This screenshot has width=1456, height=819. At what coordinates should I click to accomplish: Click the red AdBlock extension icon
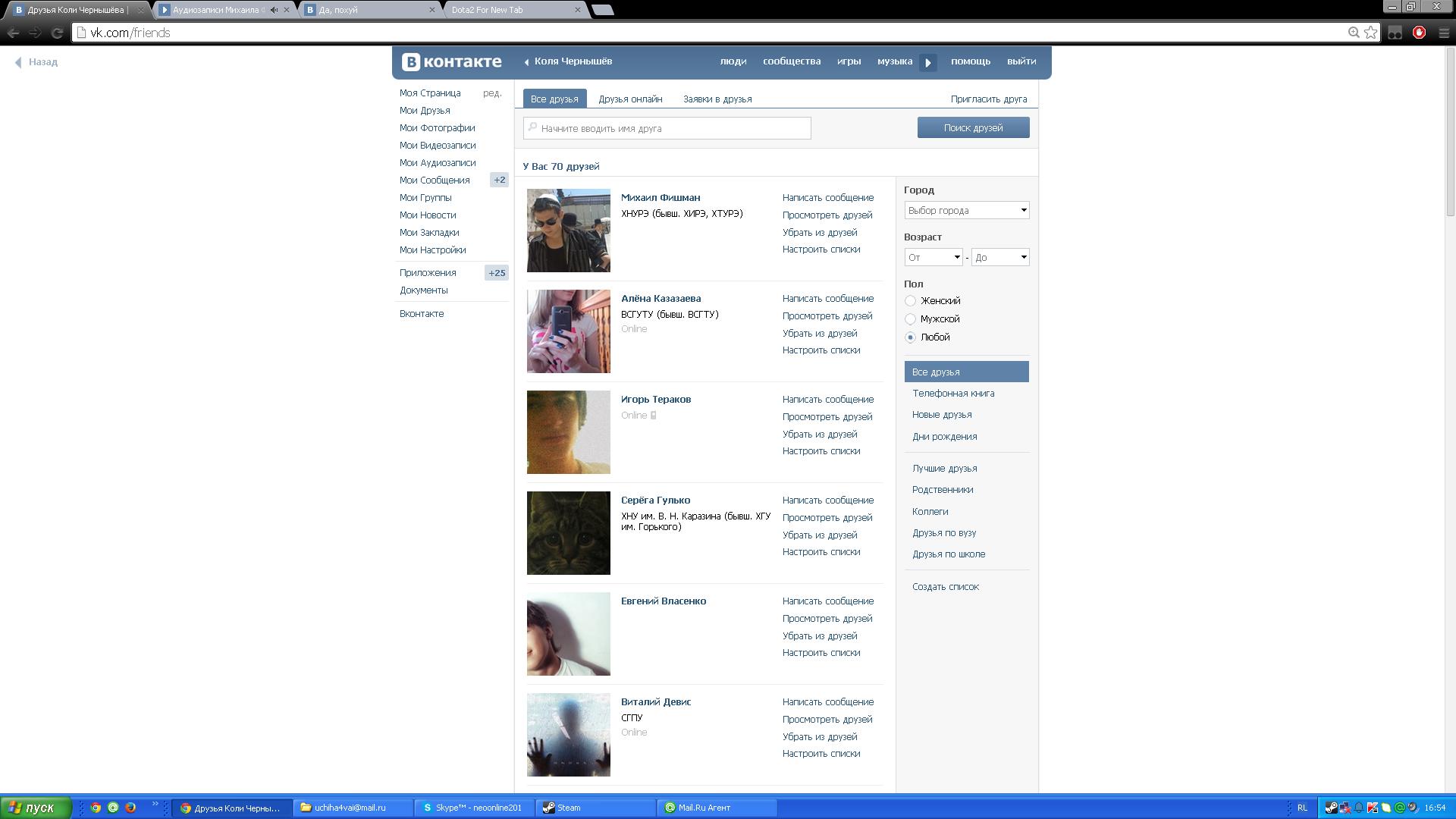(1419, 33)
